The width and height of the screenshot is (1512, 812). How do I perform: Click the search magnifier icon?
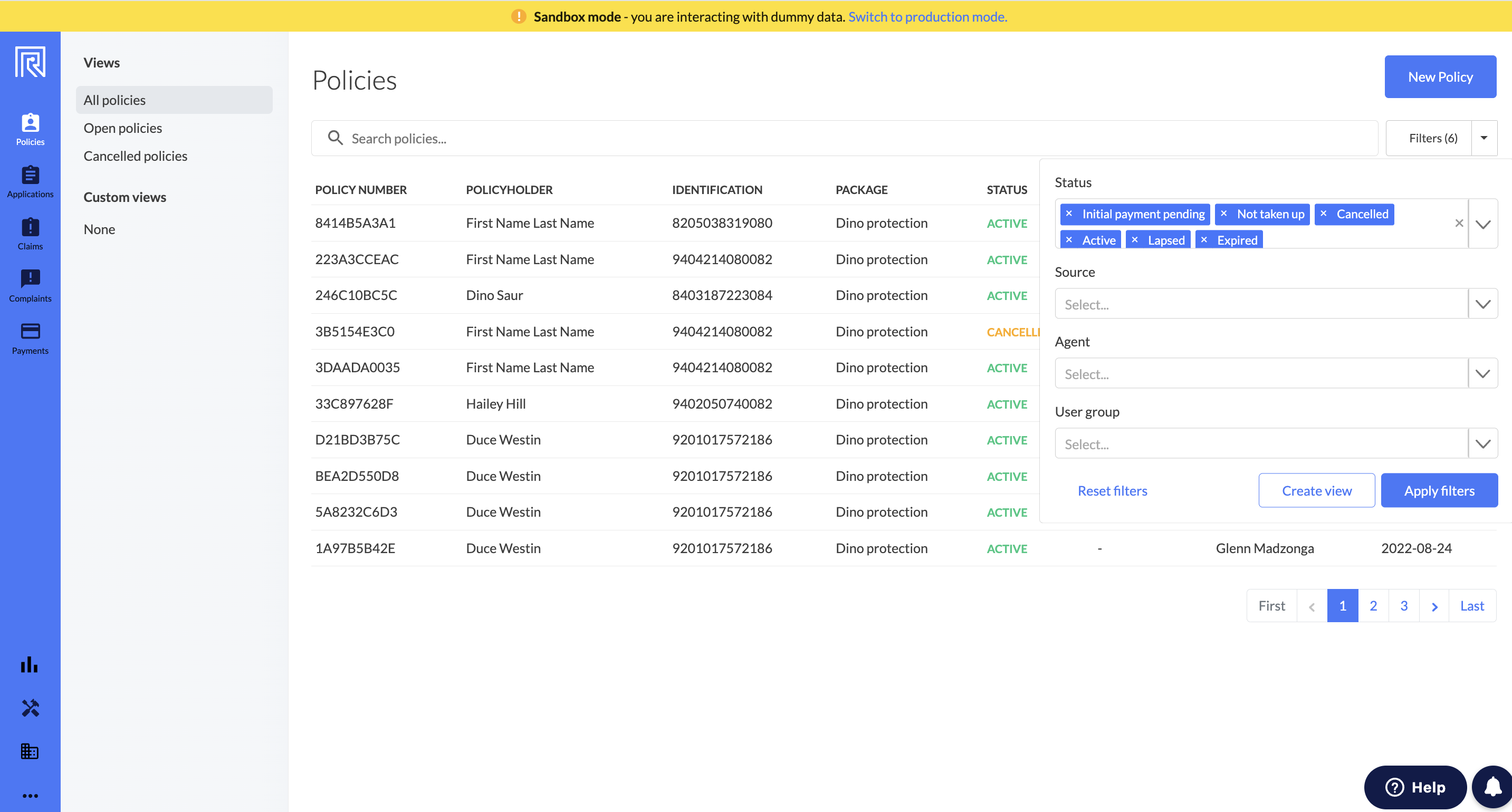click(x=335, y=138)
